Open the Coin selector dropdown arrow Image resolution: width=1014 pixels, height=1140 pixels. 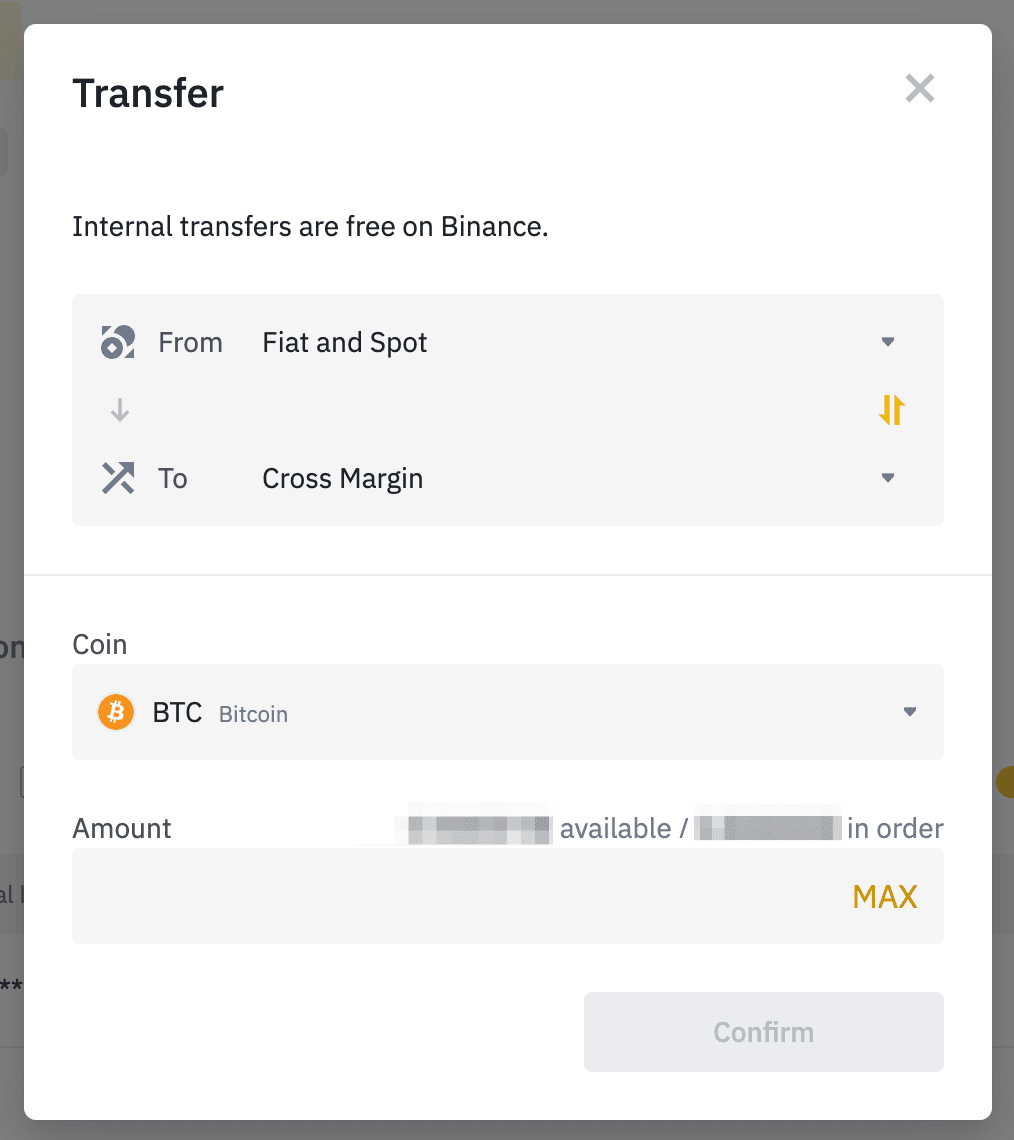click(x=909, y=712)
